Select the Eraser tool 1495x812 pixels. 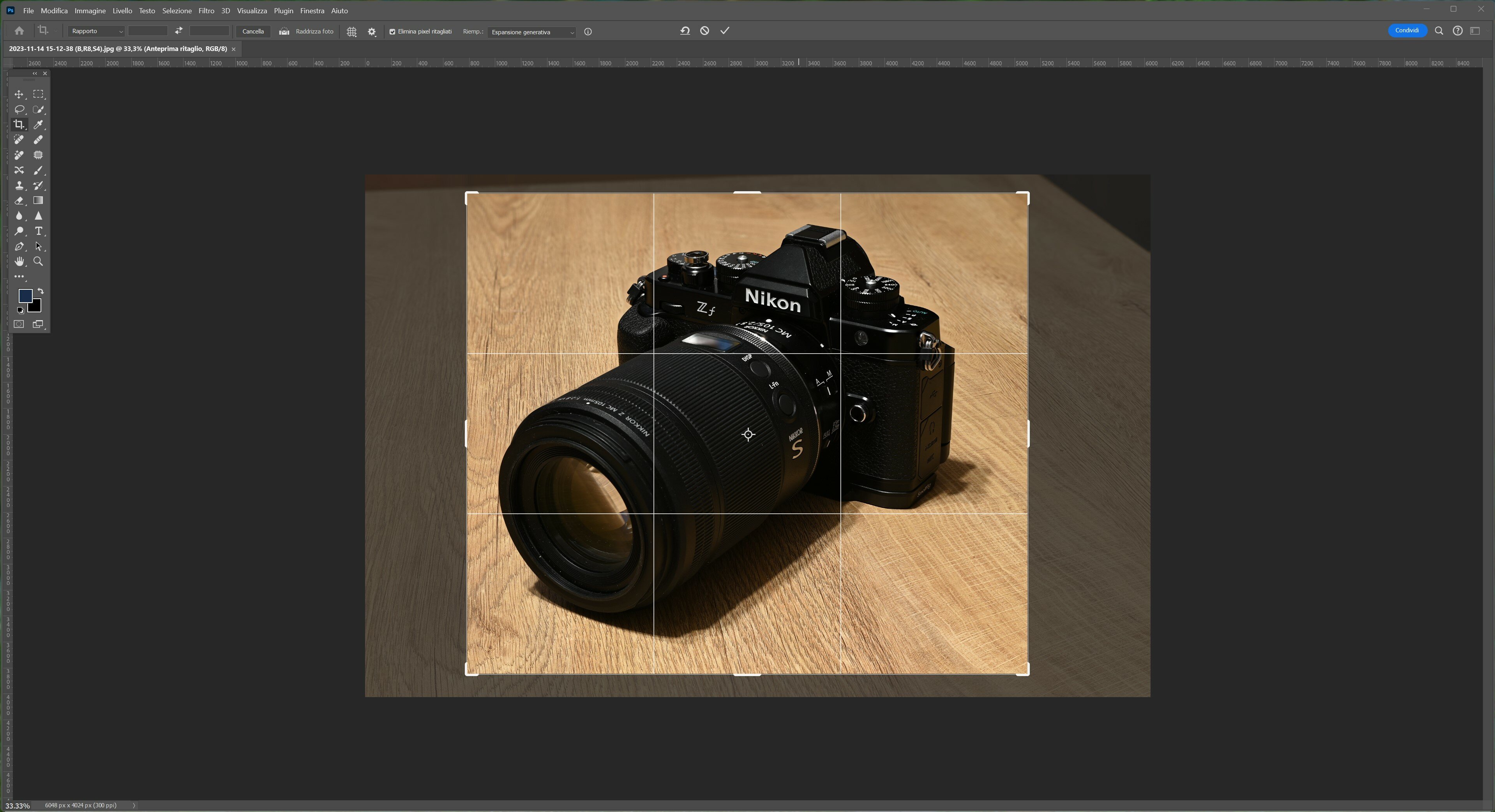(x=19, y=201)
